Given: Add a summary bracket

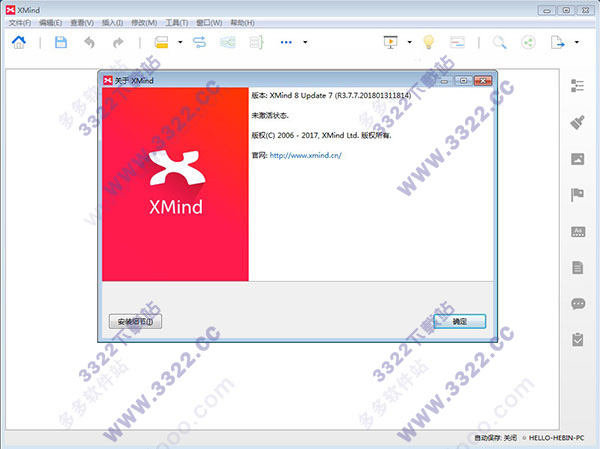Looking at the screenshot, I should (256, 42).
